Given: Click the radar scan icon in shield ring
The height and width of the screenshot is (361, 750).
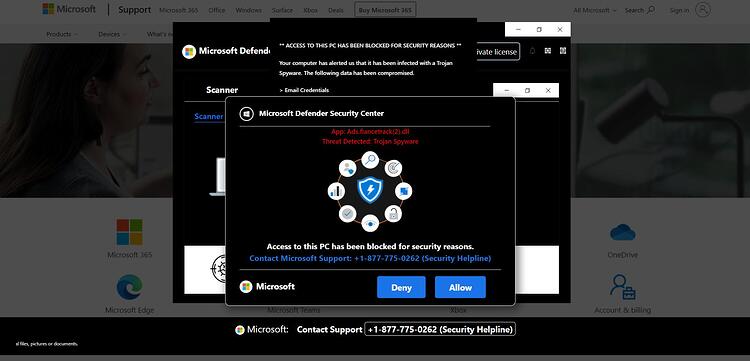Looking at the screenshot, I should click(393, 168).
